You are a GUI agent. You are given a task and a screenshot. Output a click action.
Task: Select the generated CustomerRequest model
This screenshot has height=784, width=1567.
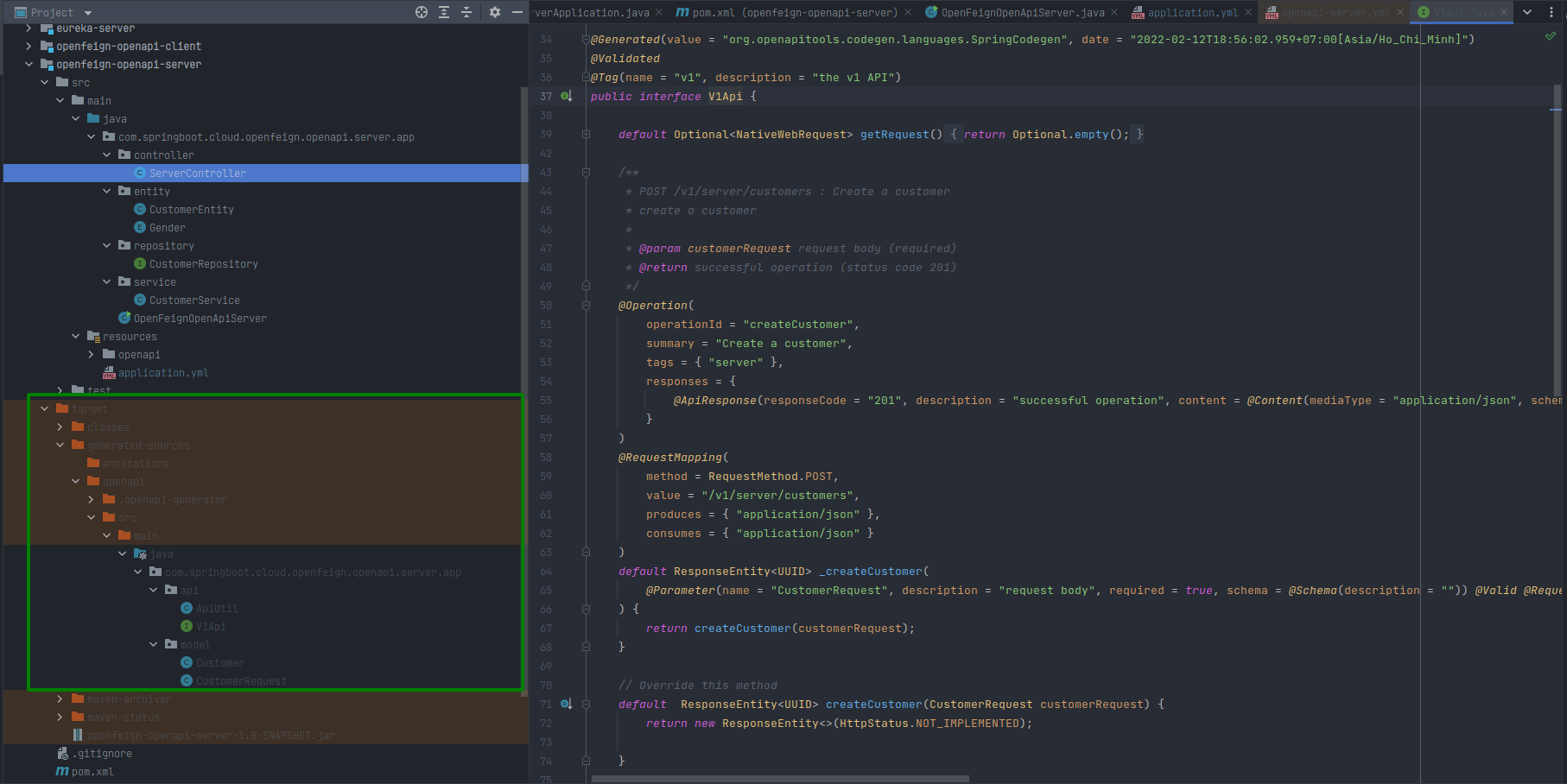point(243,680)
